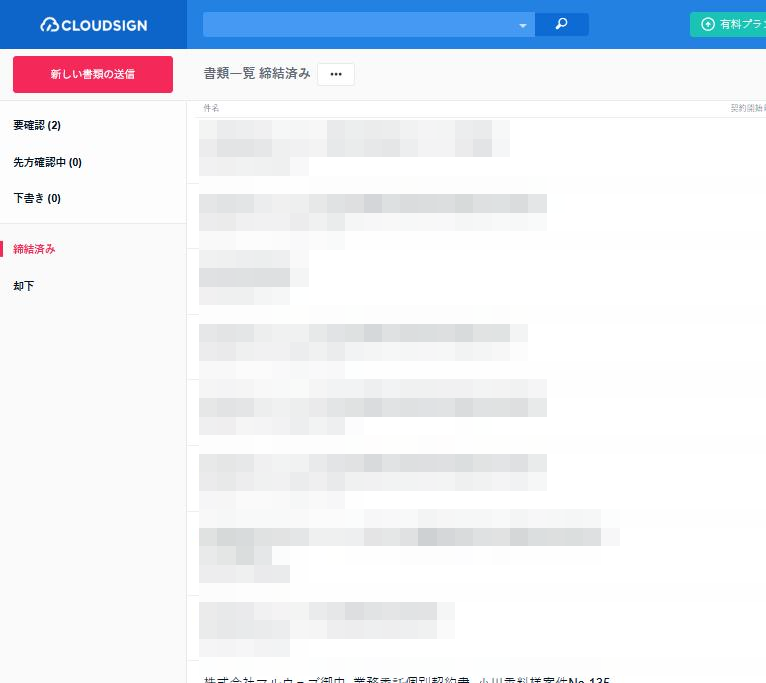Click the 契約開始 column header

[x=747, y=108]
